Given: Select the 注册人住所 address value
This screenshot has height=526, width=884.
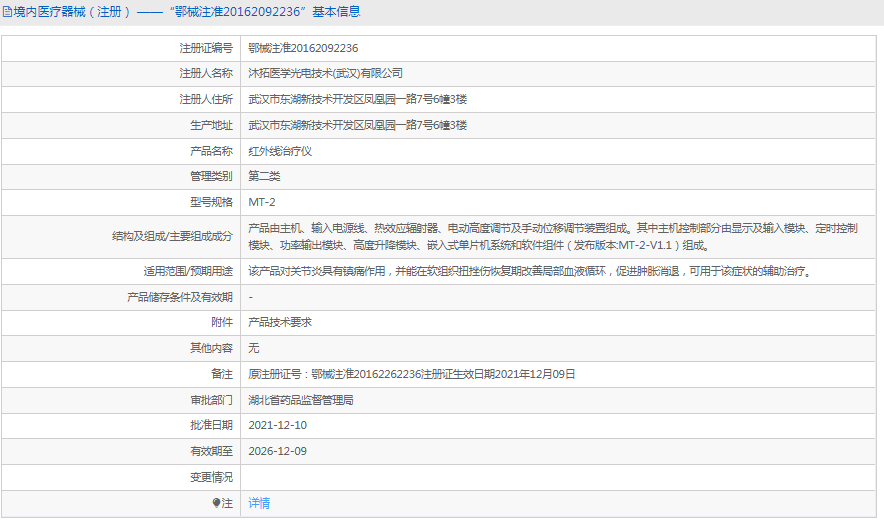Looking at the screenshot, I should click(357, 99).
